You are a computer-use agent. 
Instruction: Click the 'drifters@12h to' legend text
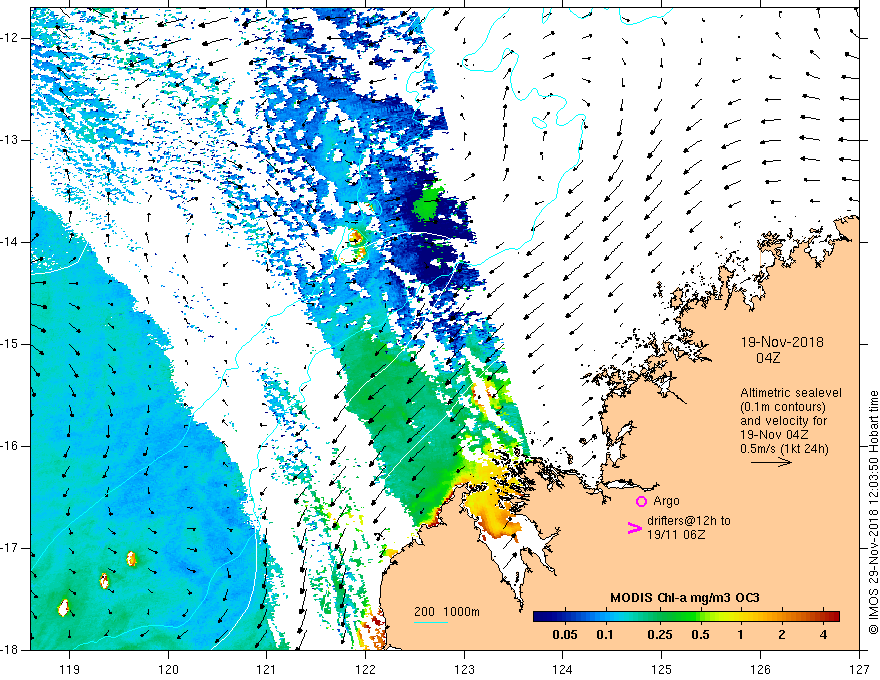[x=689, y=521]
